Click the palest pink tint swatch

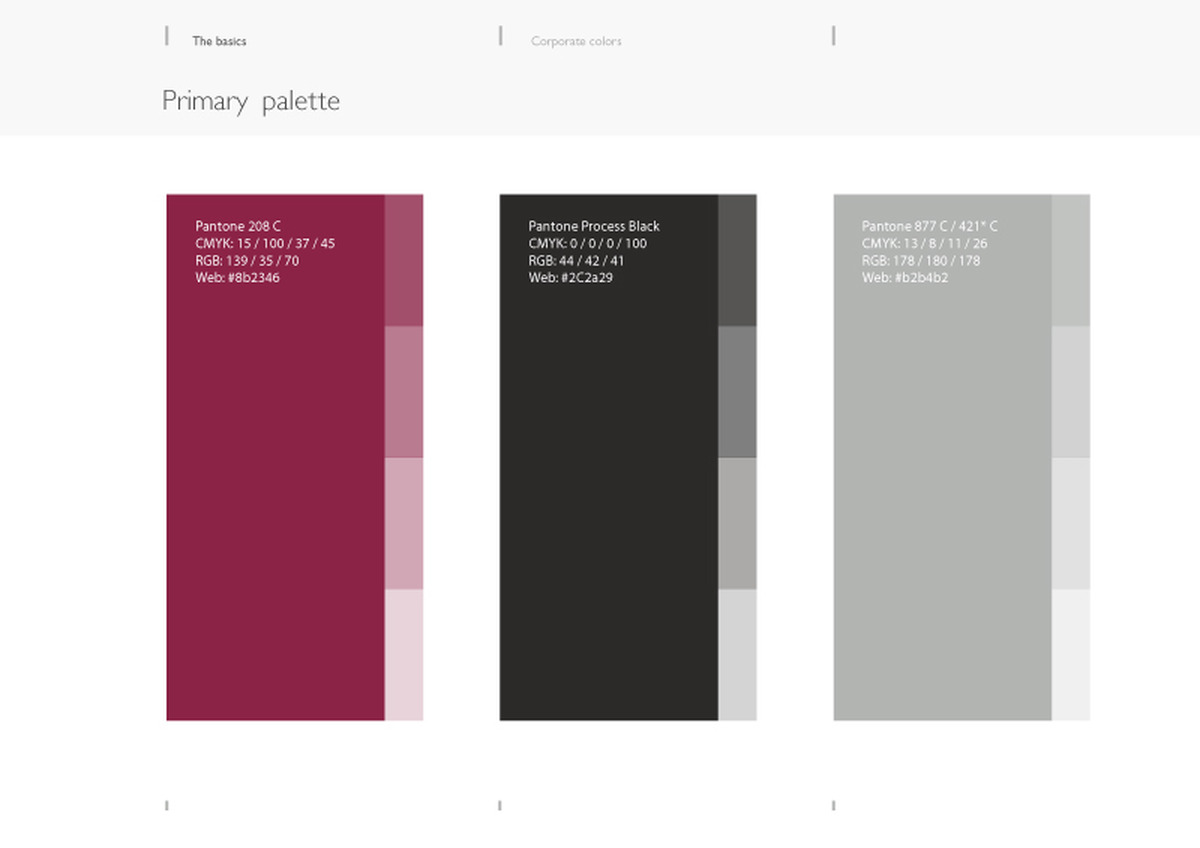point(404,655)
